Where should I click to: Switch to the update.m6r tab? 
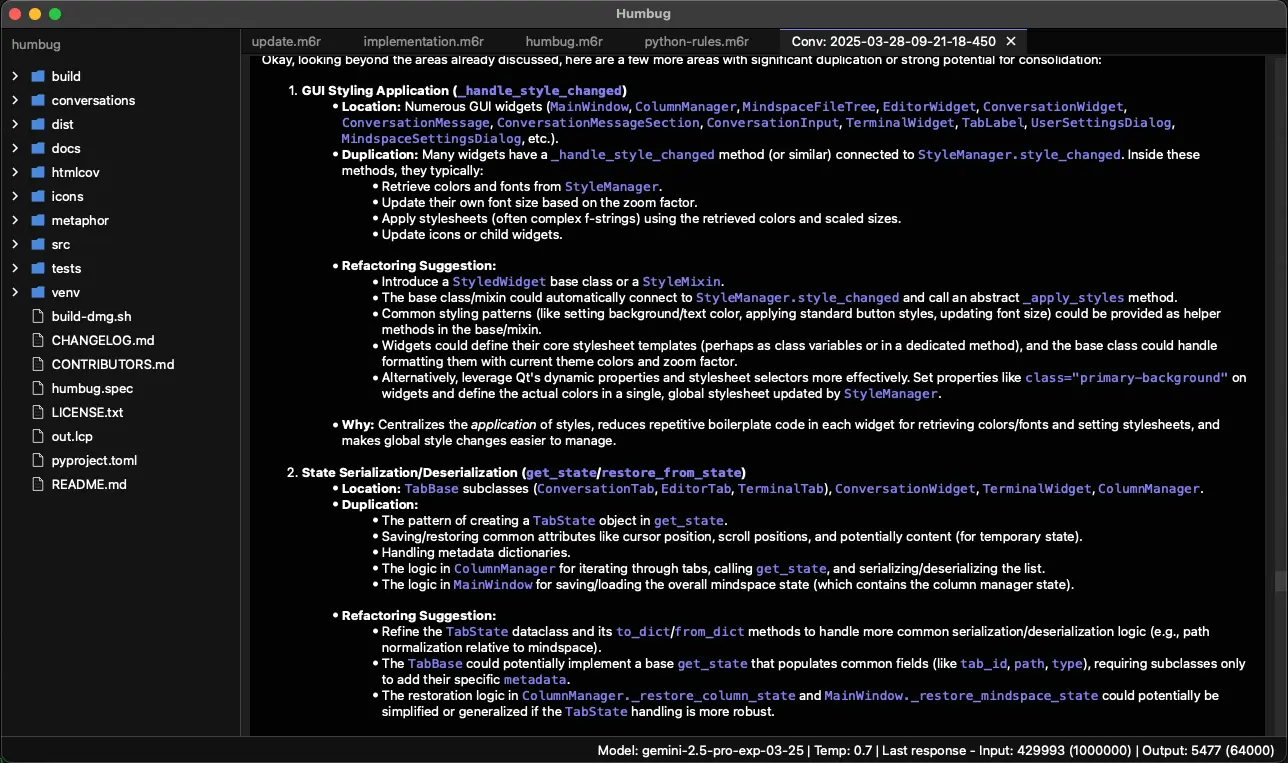coord(284,41)
